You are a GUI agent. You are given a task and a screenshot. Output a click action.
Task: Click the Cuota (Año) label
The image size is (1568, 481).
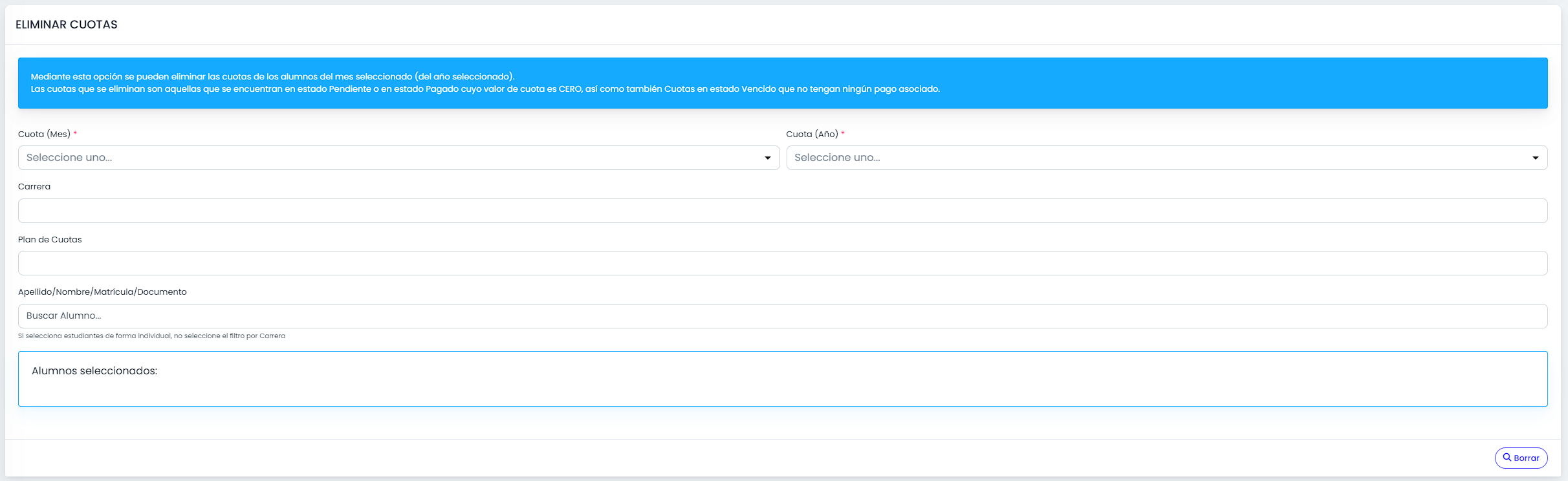coord(812,134)
